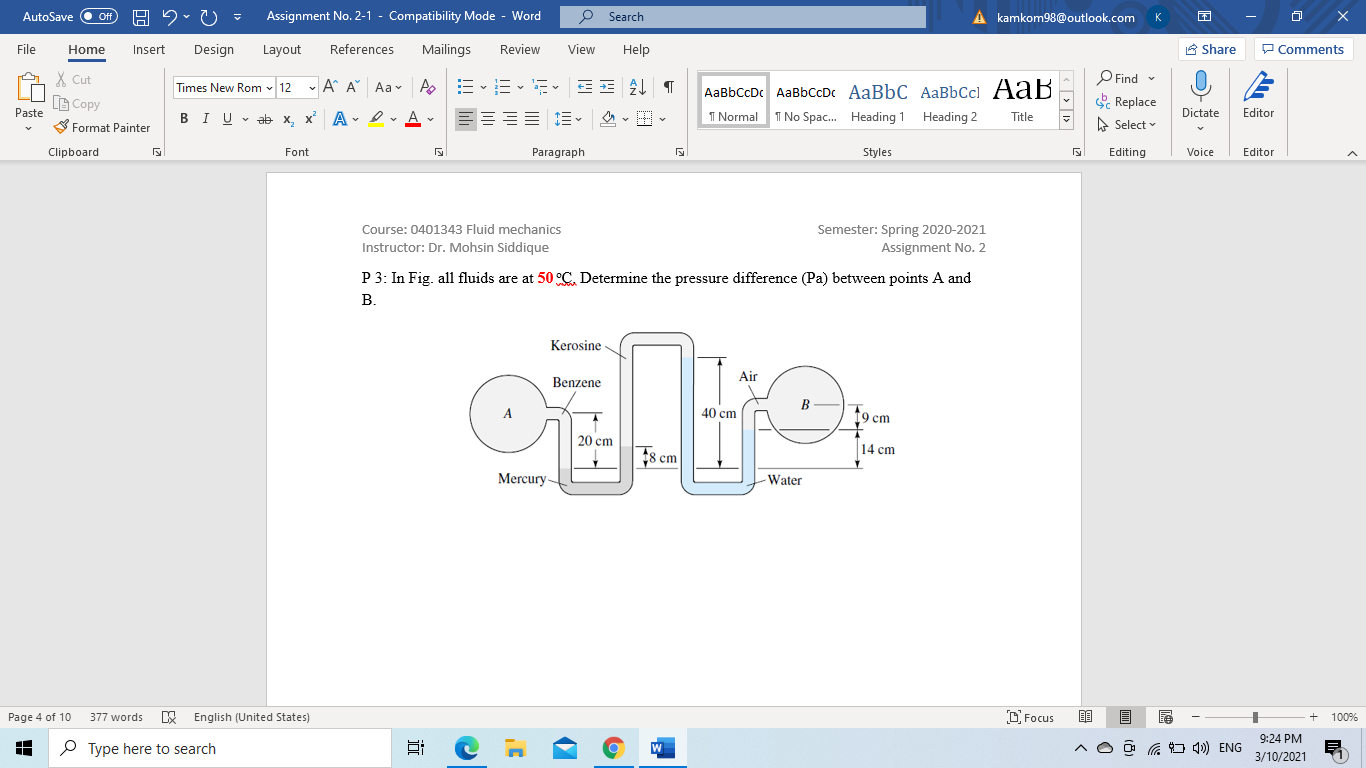The image size is (1366, 768).
Task: Open the font size dropdown
Action: [x=313, y=88]
